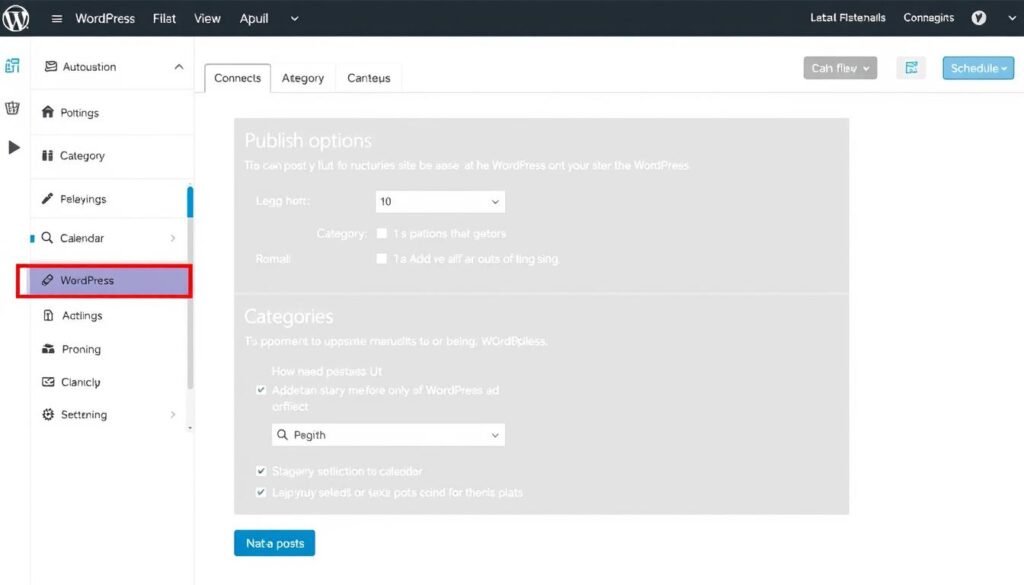Select the Category sidebar icon

point(48,156)
